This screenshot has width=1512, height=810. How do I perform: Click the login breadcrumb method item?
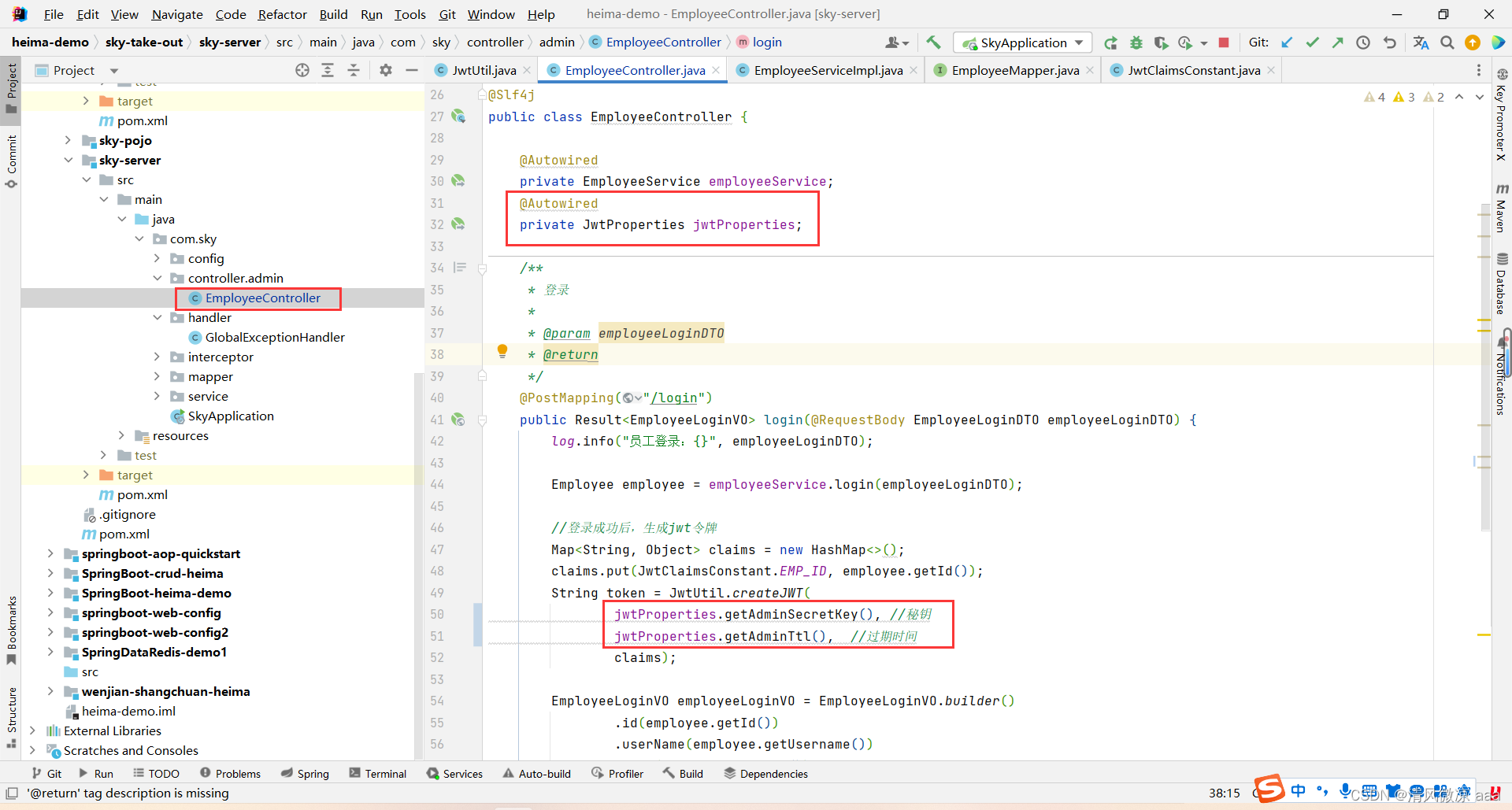pos(760,43)
